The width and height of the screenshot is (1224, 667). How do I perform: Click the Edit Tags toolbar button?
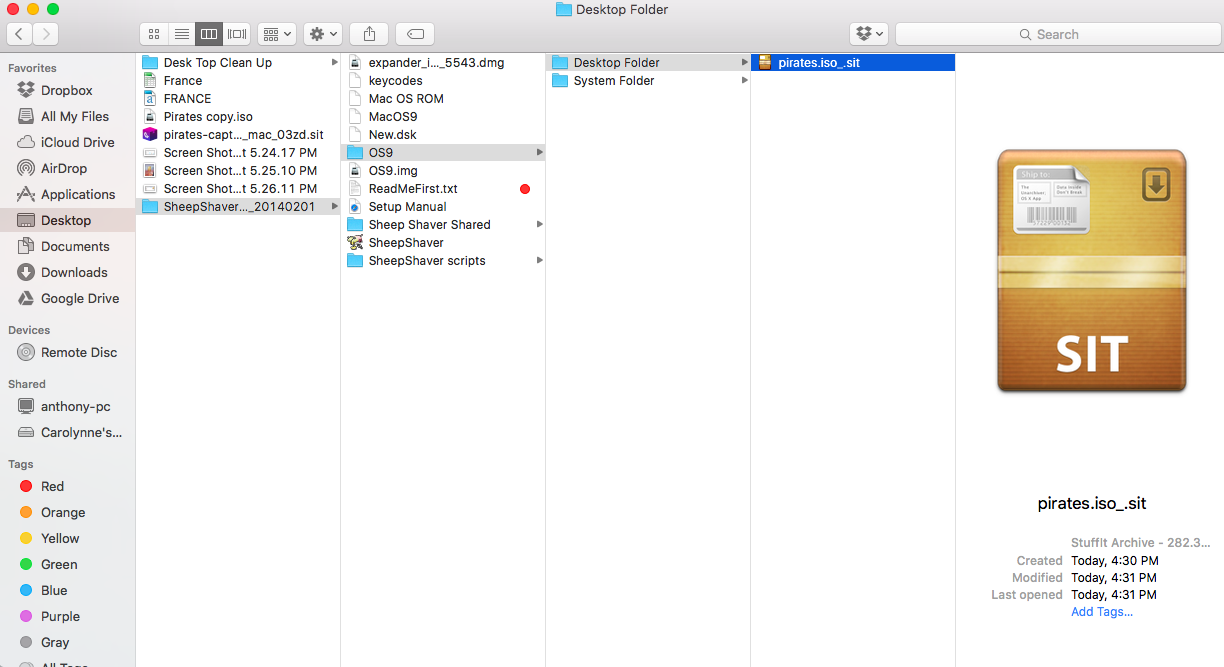coord(415,34)
